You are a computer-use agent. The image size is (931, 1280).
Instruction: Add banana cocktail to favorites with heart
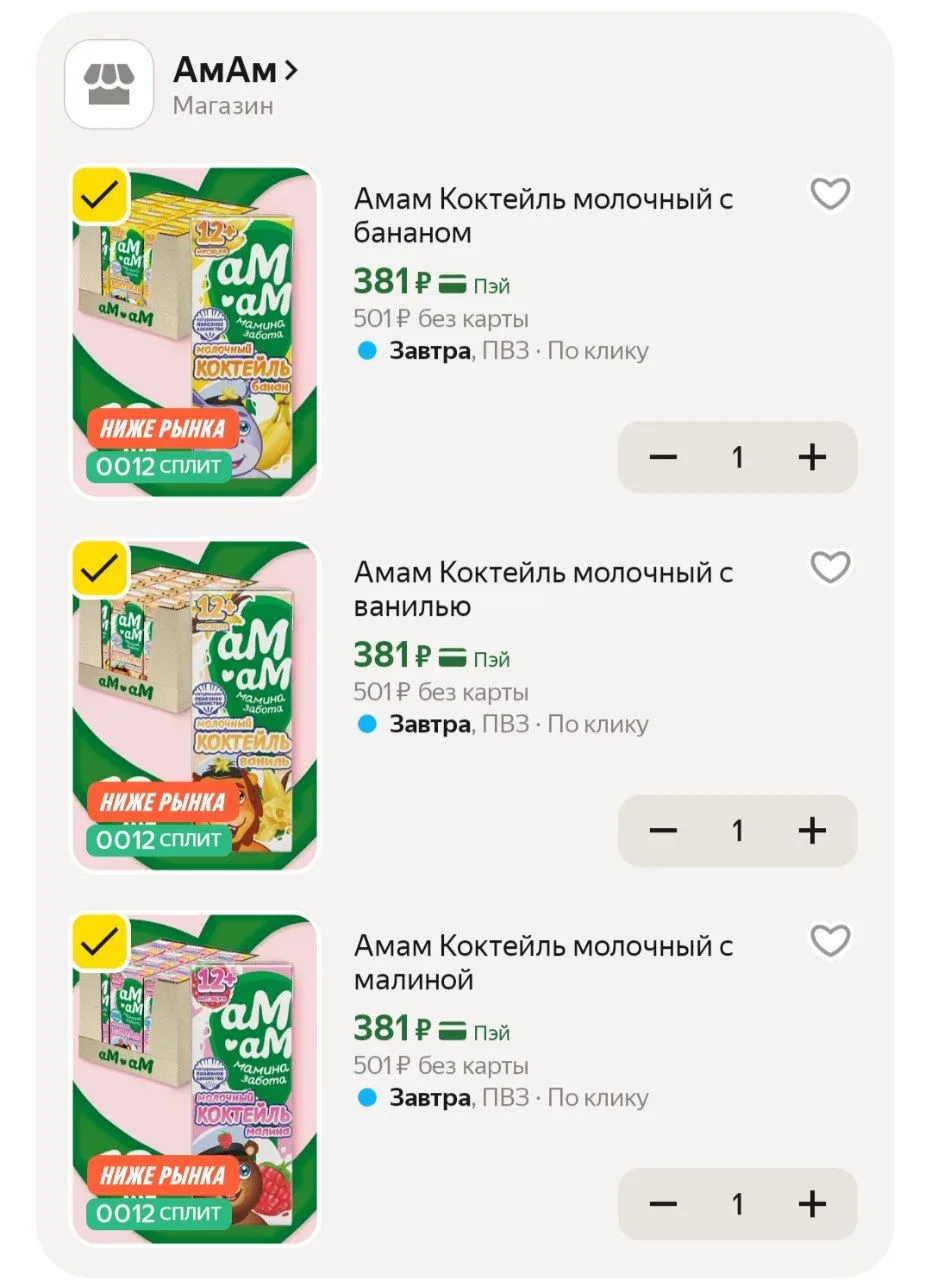point(830,194)
